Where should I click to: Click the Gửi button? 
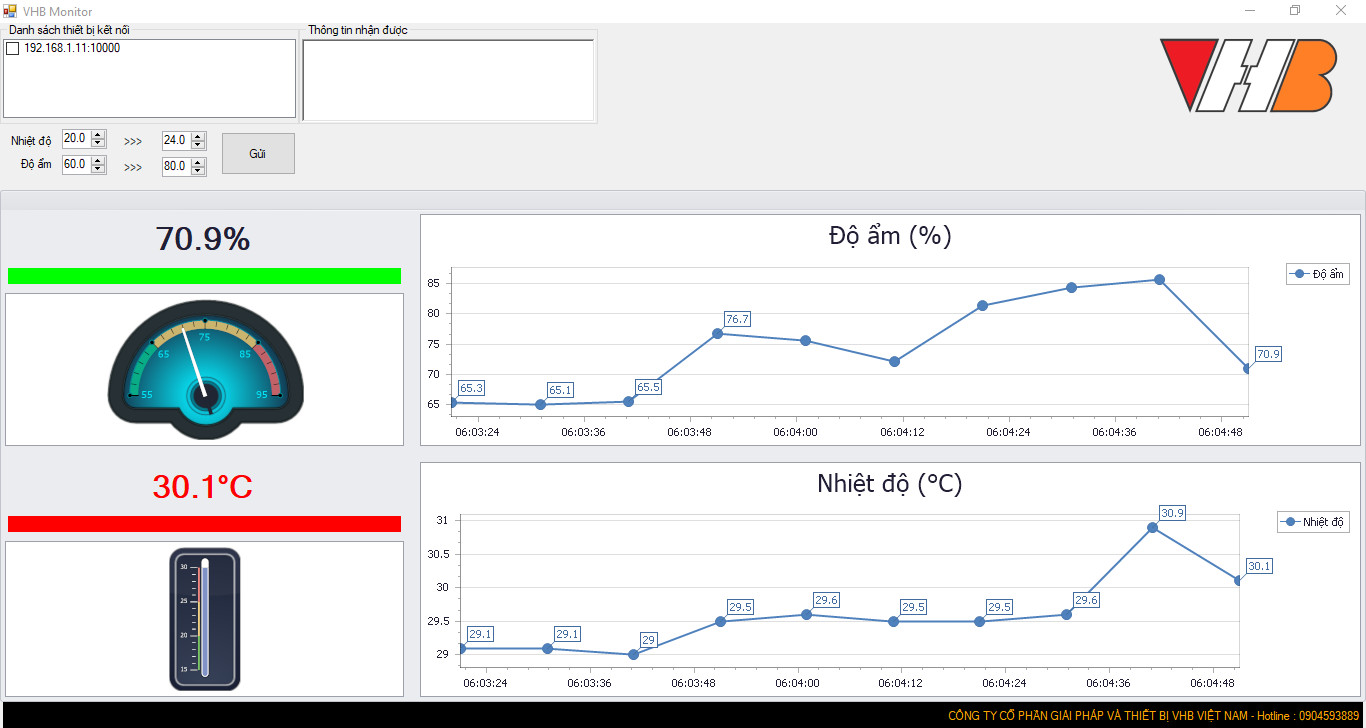(258, 153)
